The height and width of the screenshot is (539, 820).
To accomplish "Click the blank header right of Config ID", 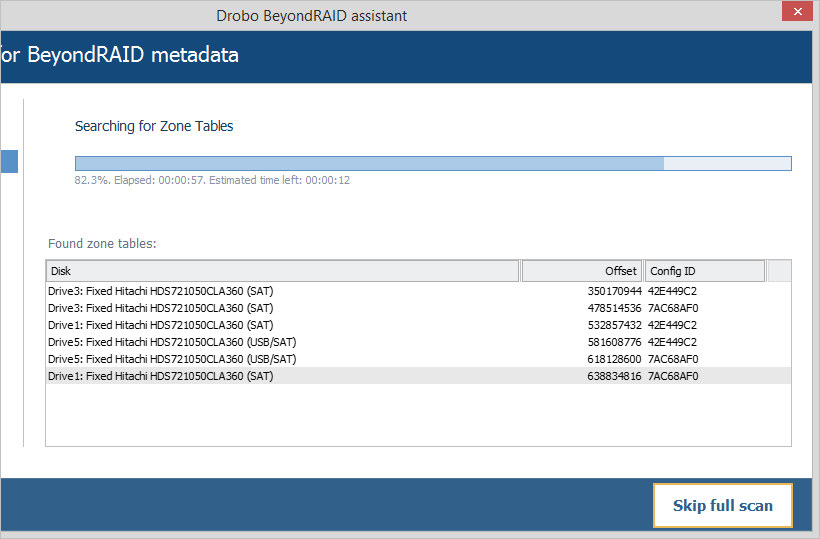I will 778,271.
